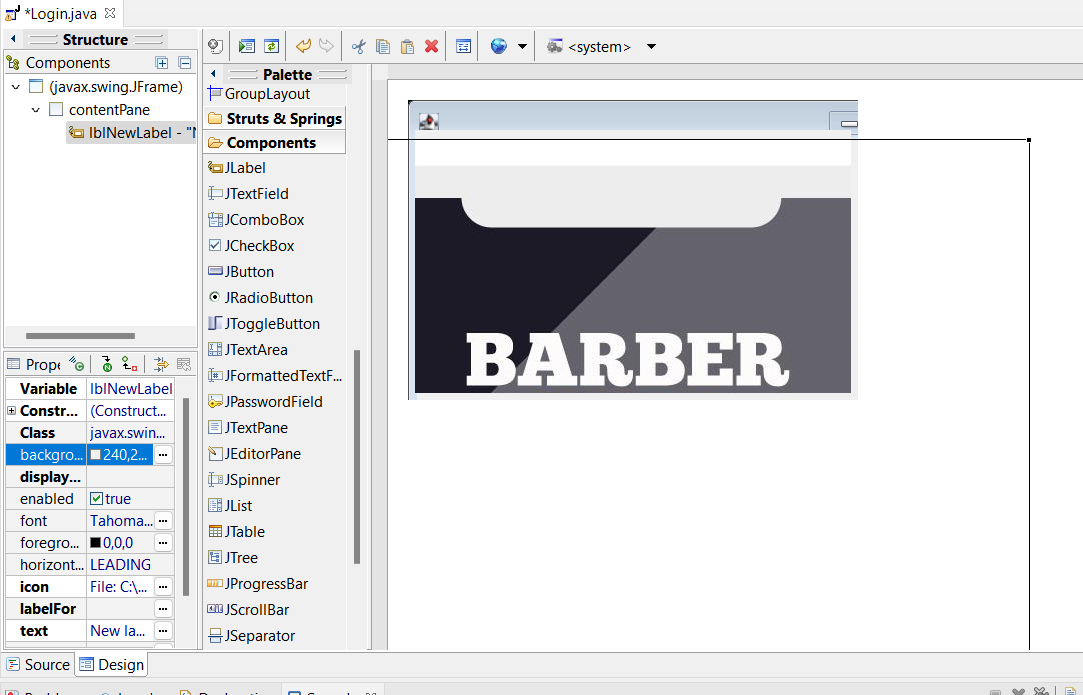This screenshot has width=1083, height=695.
Task: Click Convert local to field icon
Action: pyautogui.click(x=106, y=364)
